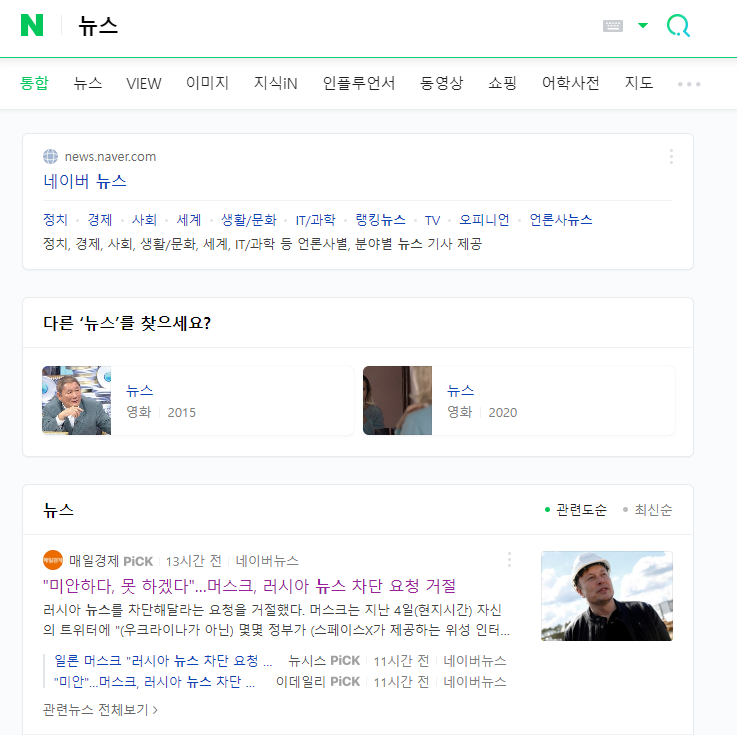Click the 매일경제 orange publisher logo
This screenshot has width=737, height=735.
[53, 560]
